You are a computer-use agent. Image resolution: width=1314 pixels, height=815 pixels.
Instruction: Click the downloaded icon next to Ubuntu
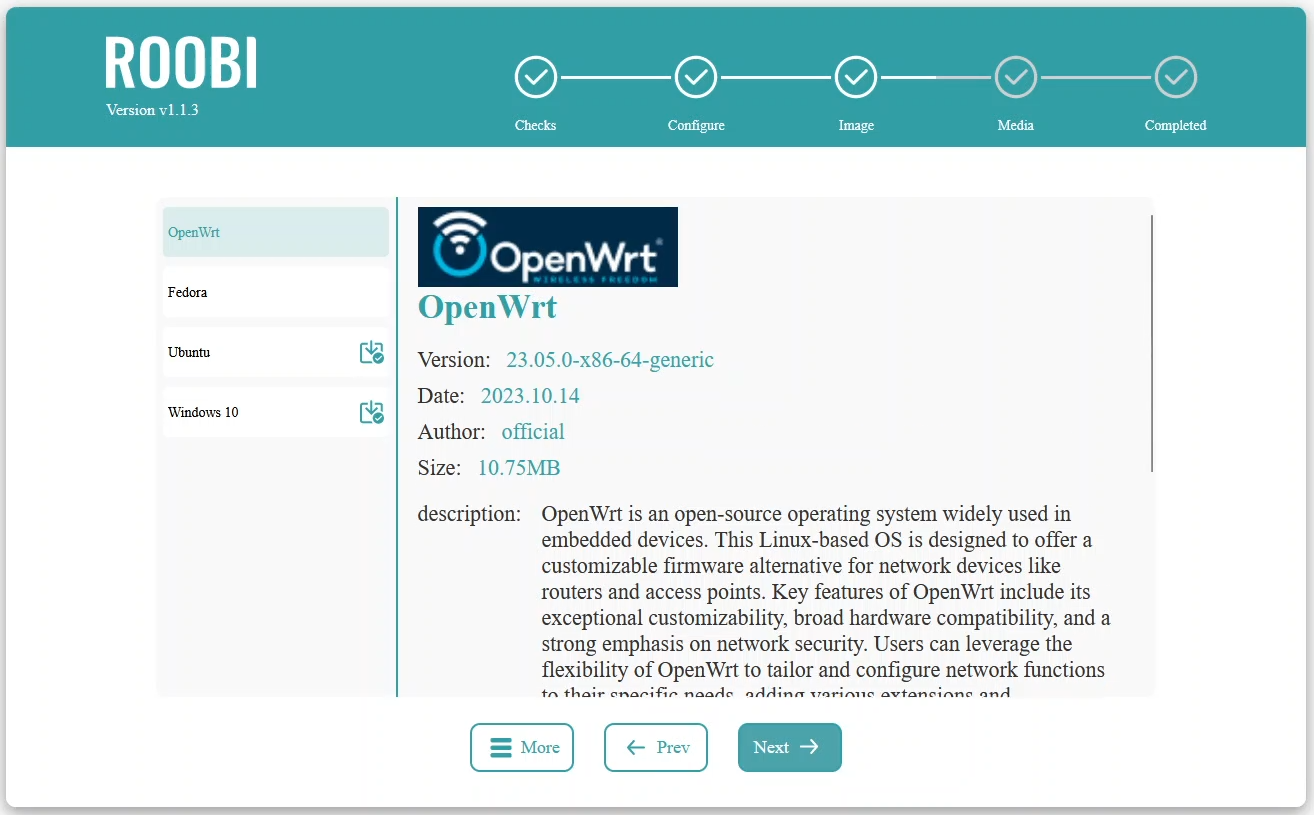click(x=372, y=352)
